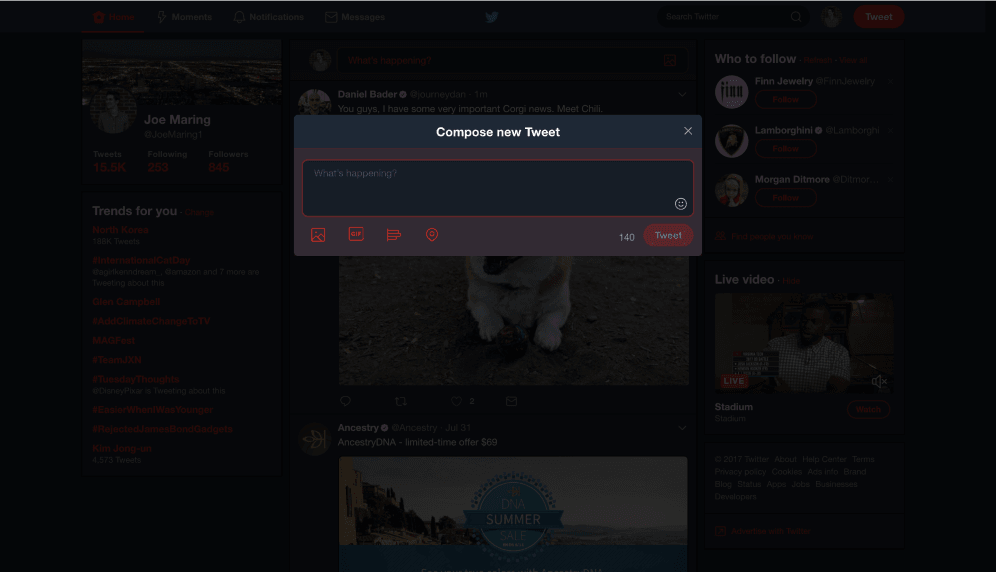996x572 pixels.
Task: Add a GIF to the tweet
Action: 356,234
